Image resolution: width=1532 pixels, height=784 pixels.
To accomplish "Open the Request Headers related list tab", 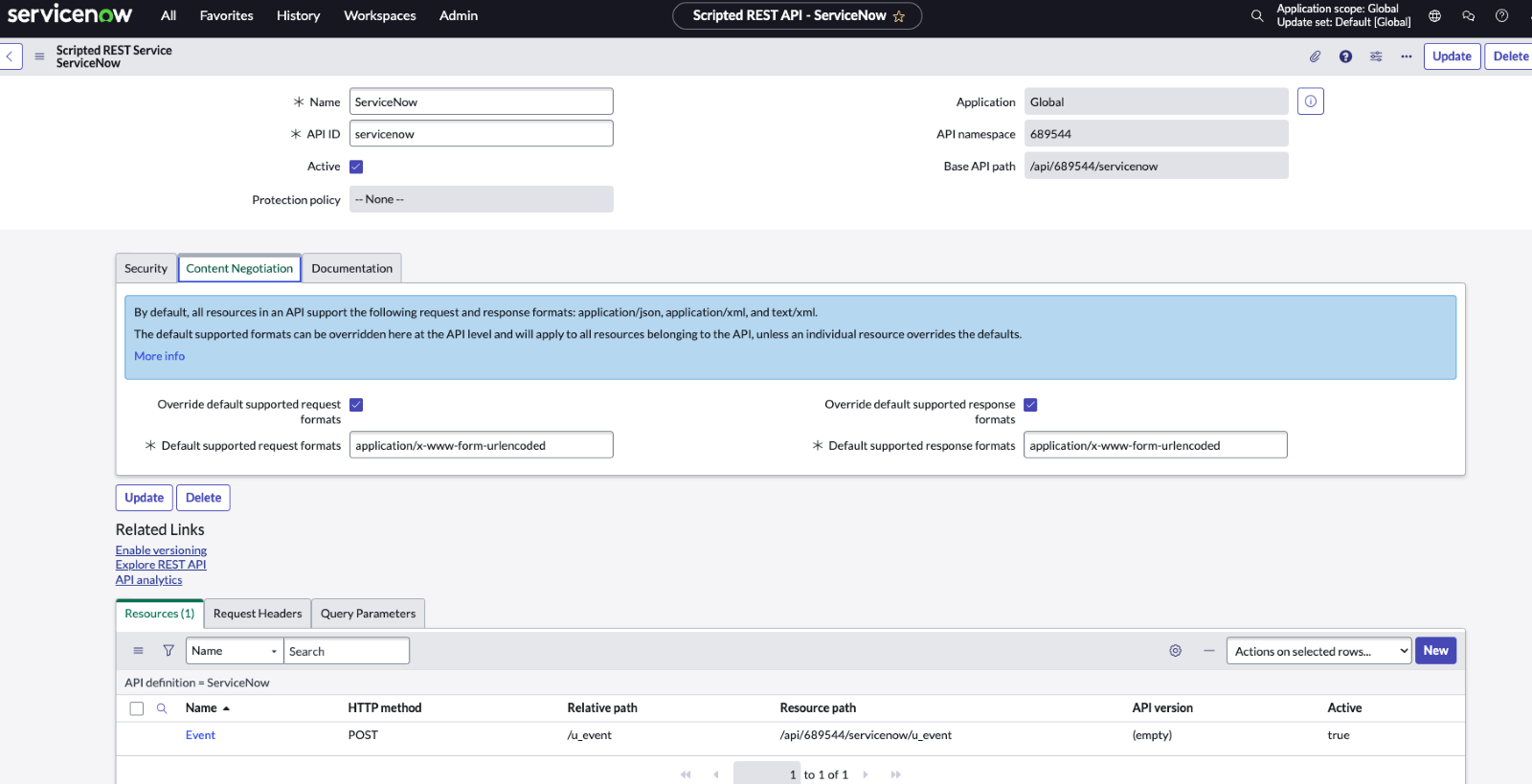I will pyautogui.click(x=258, y=614).
